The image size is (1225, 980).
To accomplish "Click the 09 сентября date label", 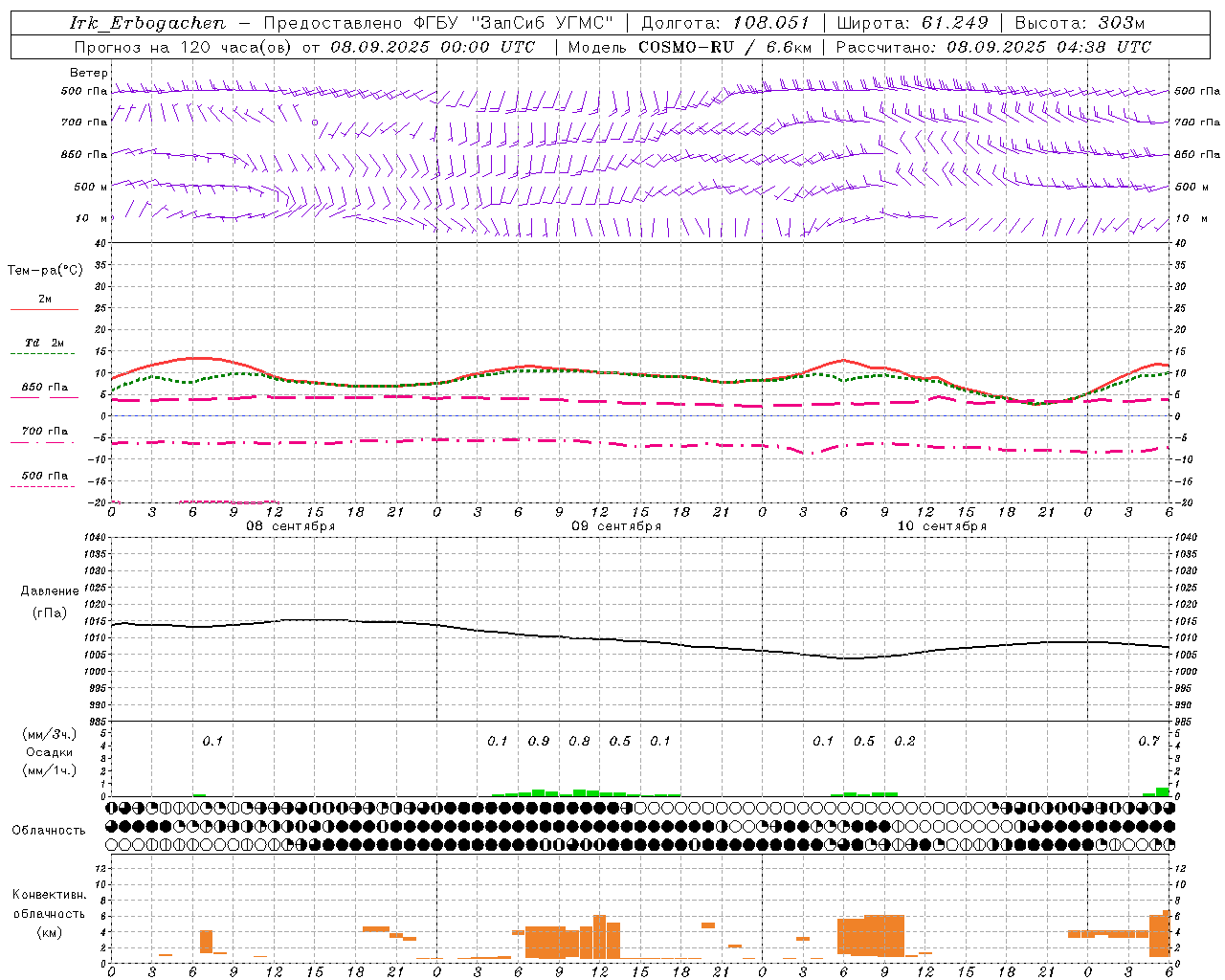I will pyautogui.click(x=616, y=526).
